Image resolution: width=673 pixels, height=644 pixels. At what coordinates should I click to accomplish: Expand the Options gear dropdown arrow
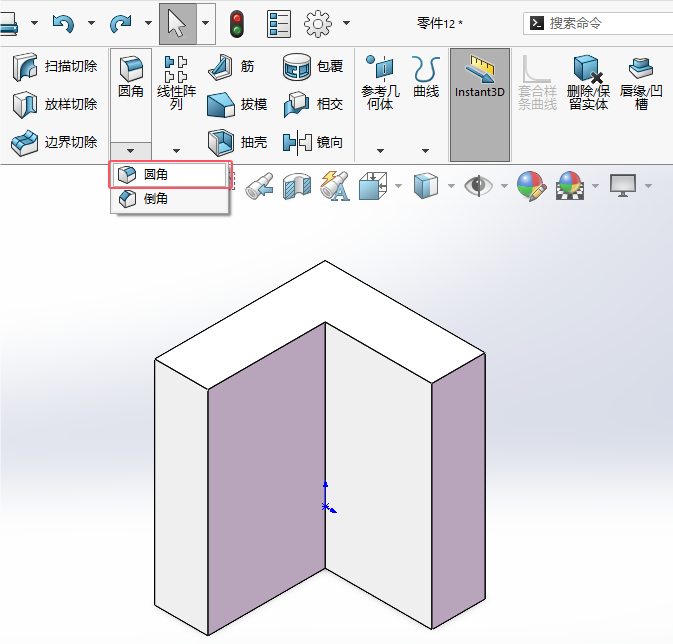(346, 23)
